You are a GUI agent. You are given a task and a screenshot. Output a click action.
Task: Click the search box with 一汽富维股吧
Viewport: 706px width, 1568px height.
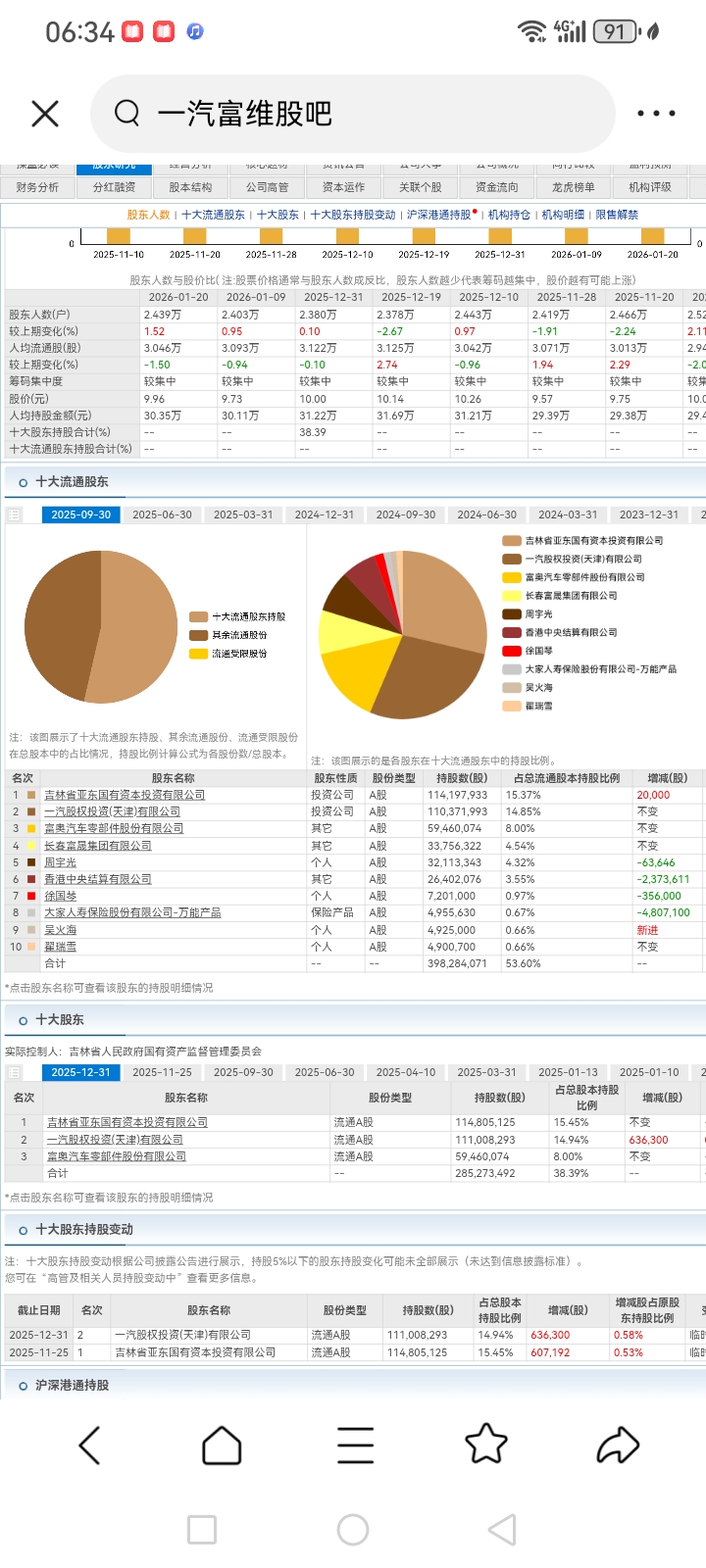point(353,114)
